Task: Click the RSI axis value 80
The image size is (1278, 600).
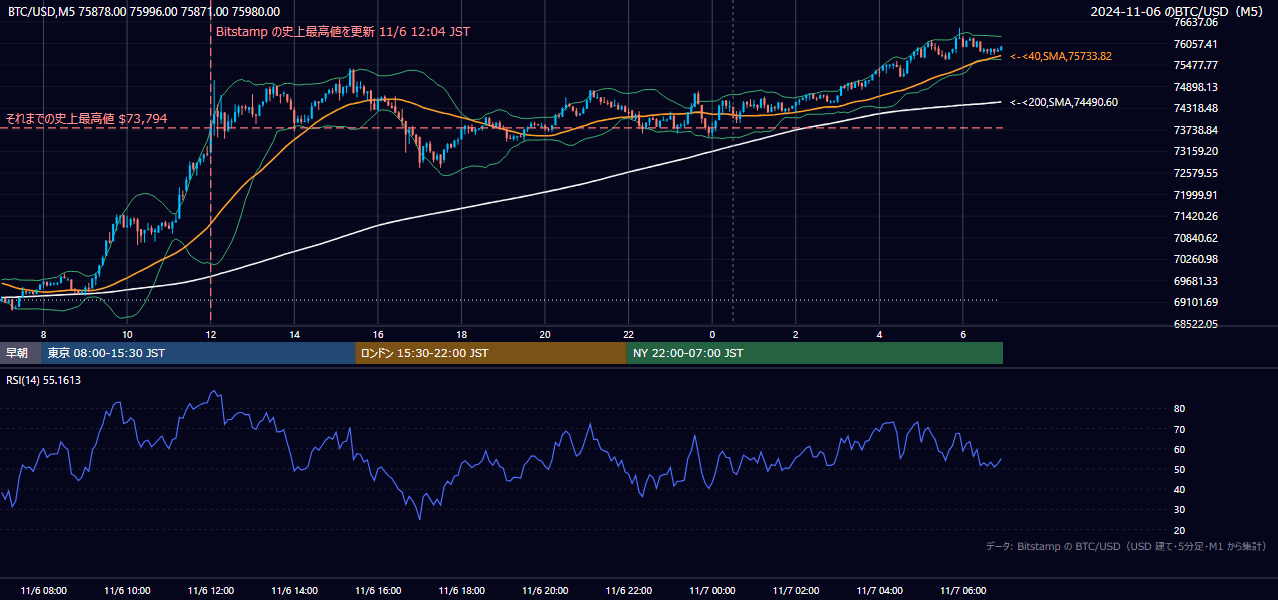Action: tap(1180, 409)
